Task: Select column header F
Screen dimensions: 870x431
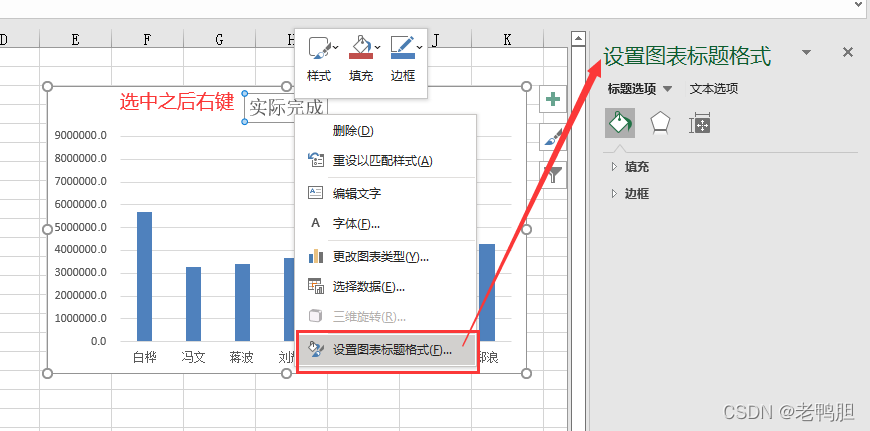Action: pyautogui.click(x=148, y=39)
